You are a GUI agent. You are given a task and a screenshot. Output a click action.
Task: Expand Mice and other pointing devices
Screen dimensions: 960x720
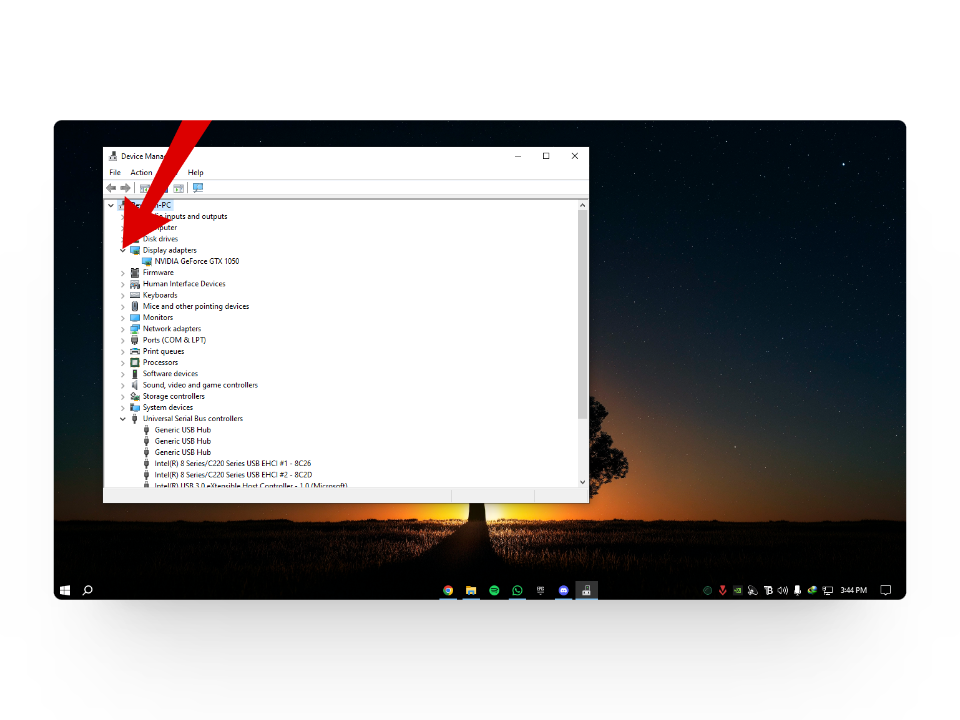click(x=123, y=307)
